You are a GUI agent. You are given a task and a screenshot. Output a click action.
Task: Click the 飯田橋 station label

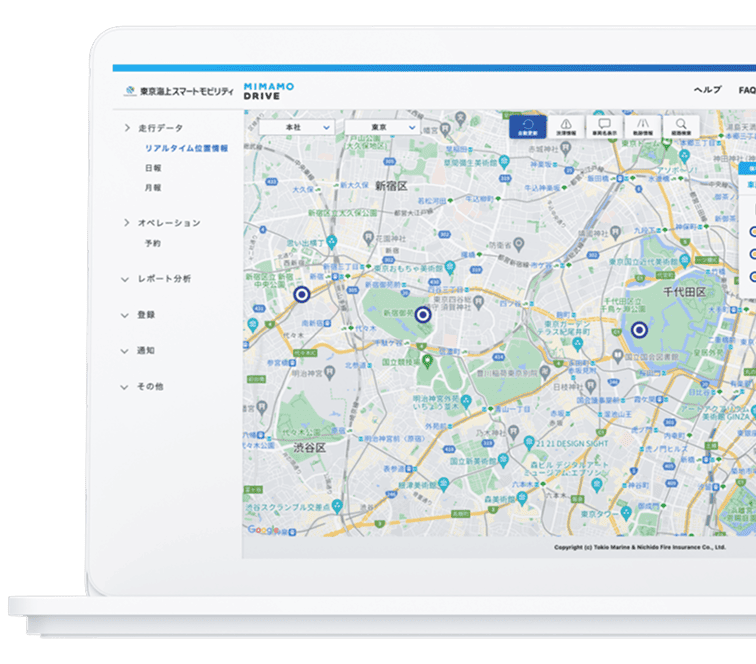pyautogui.click(x=598, y=178)
